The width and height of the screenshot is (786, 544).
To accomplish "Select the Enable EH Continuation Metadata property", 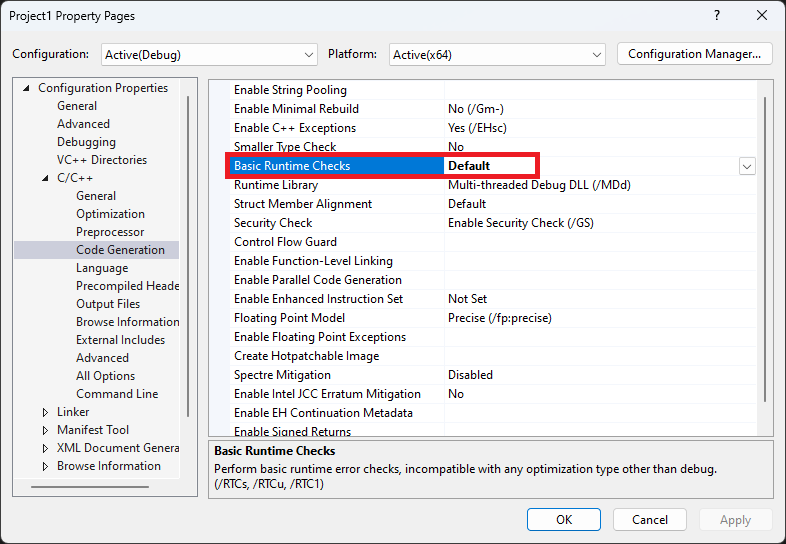I will [x=323, y=413].
